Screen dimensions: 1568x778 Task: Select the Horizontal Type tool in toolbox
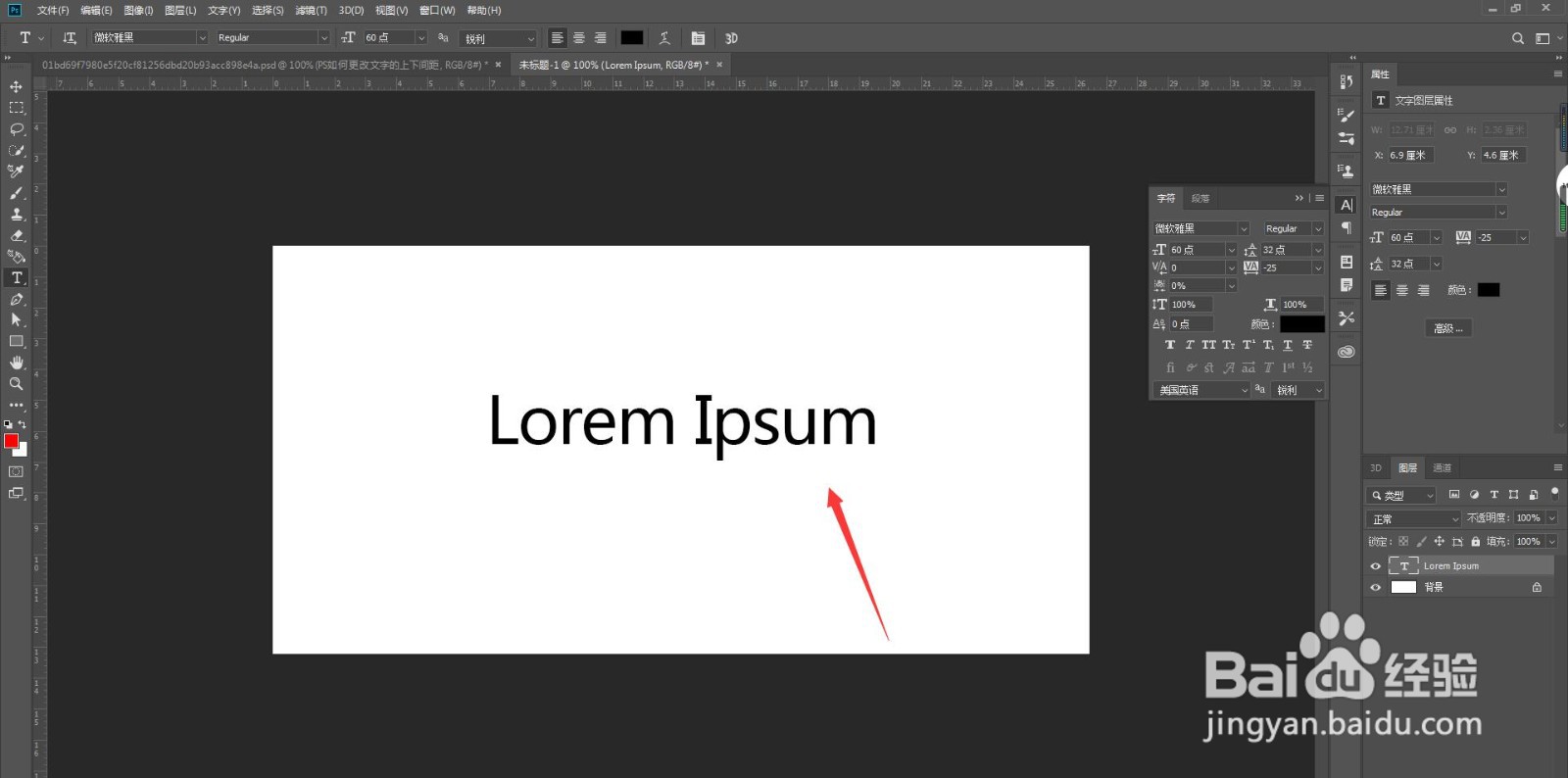coord(16,278)
